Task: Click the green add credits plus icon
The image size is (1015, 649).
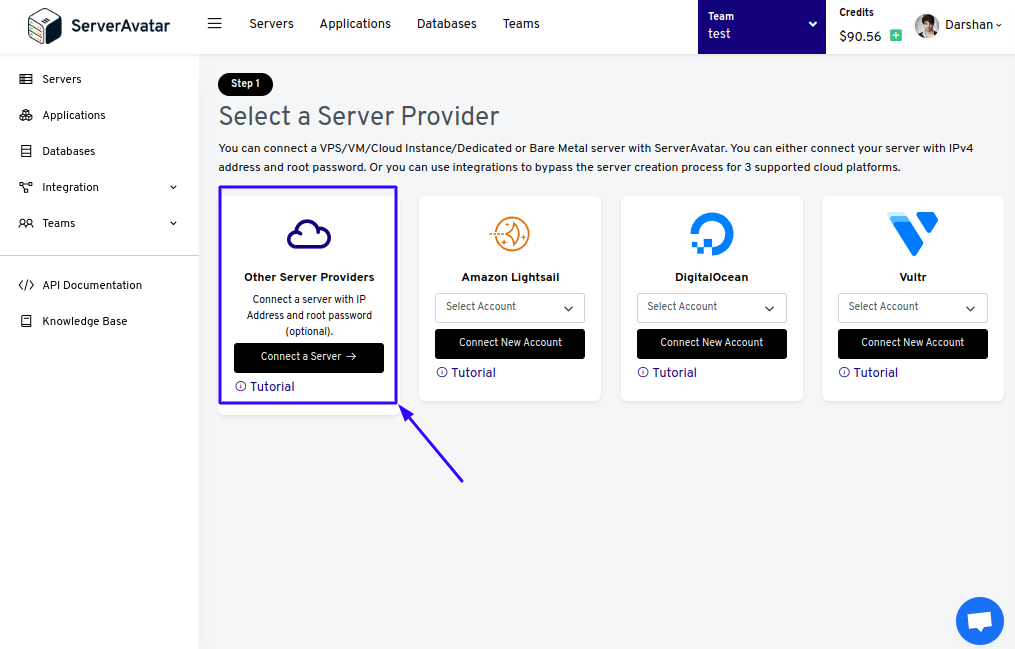Action: (896, 36)
